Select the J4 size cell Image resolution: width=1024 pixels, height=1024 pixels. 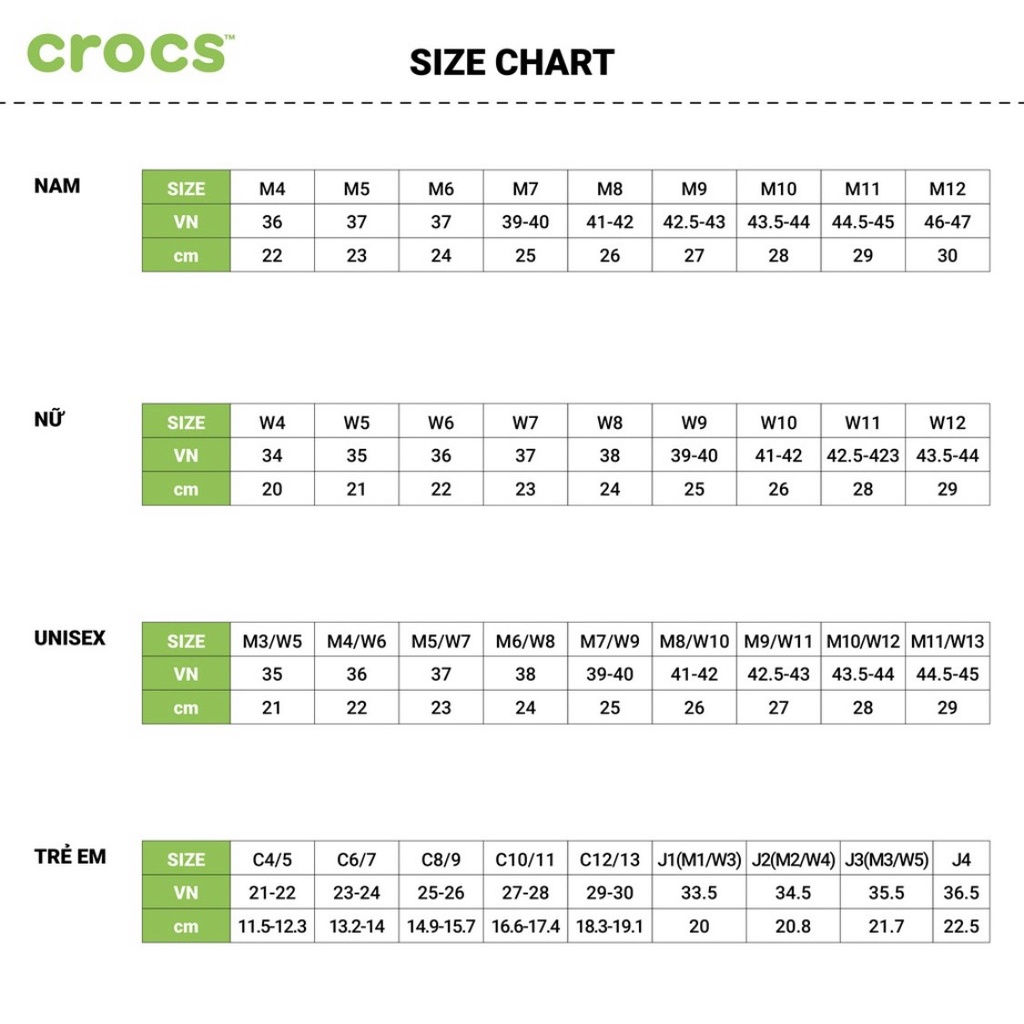pyautogui.click(x=961, y=859)
